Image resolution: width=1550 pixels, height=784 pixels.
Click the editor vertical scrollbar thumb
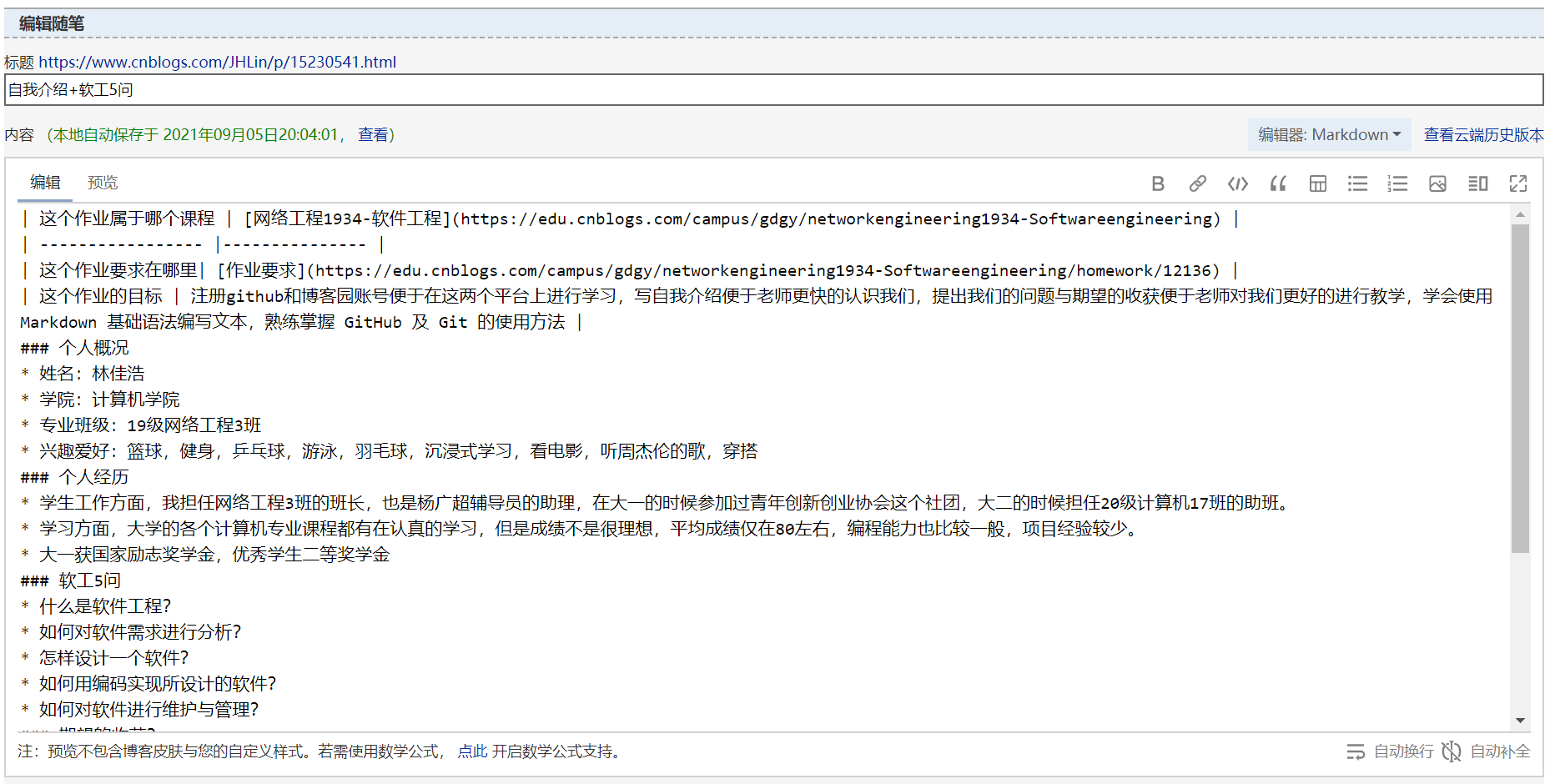pyautogui.click(x=1520, y=389)
